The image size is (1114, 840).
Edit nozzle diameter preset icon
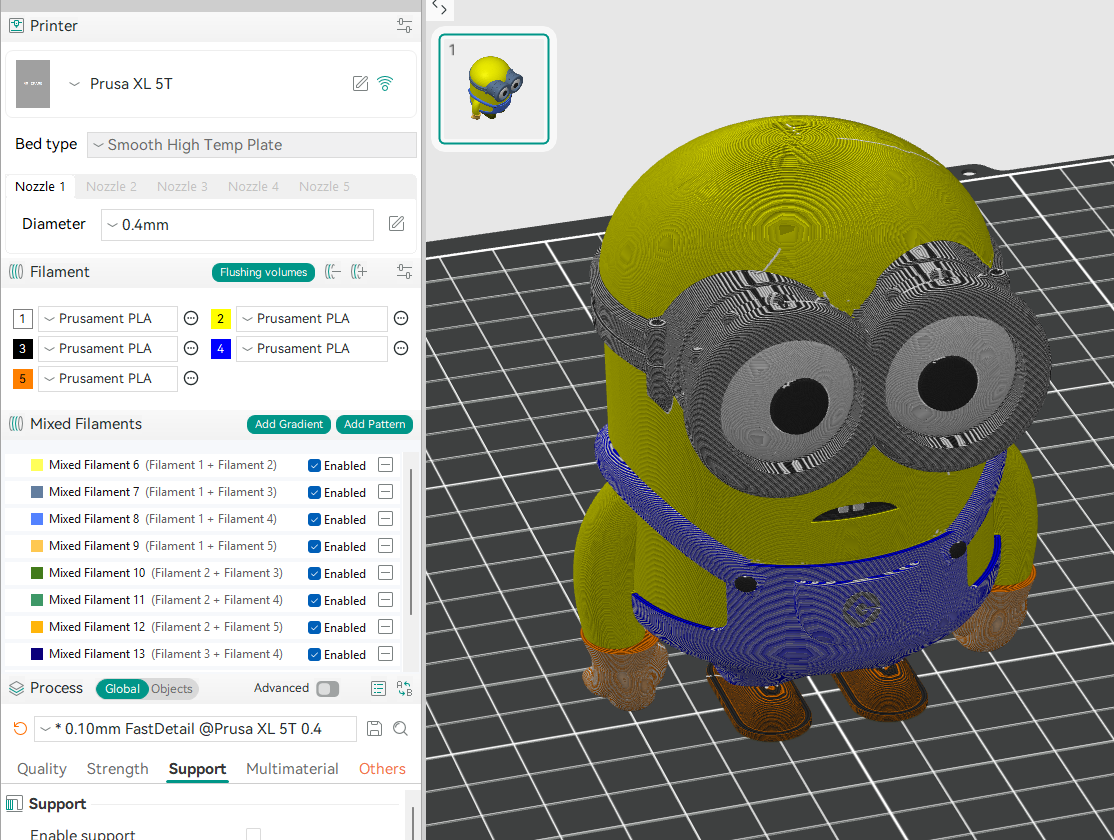tap(396, 224)
